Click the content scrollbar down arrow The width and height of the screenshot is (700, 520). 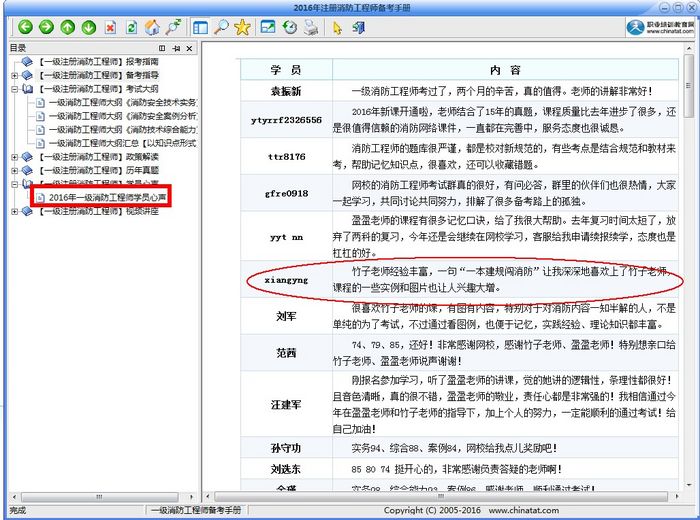click(x=689, y=485)
